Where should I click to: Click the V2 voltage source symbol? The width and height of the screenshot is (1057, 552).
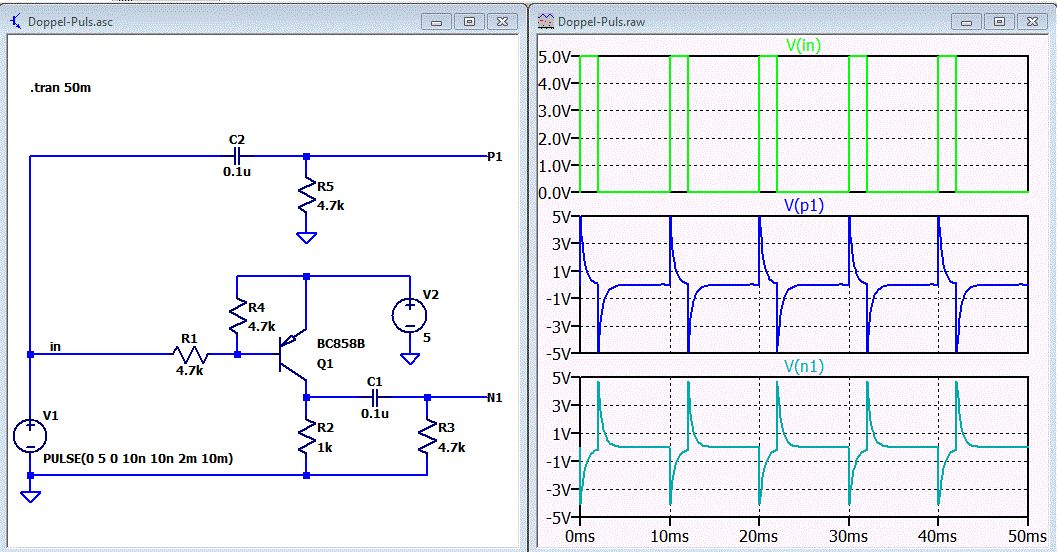[409, 315]
